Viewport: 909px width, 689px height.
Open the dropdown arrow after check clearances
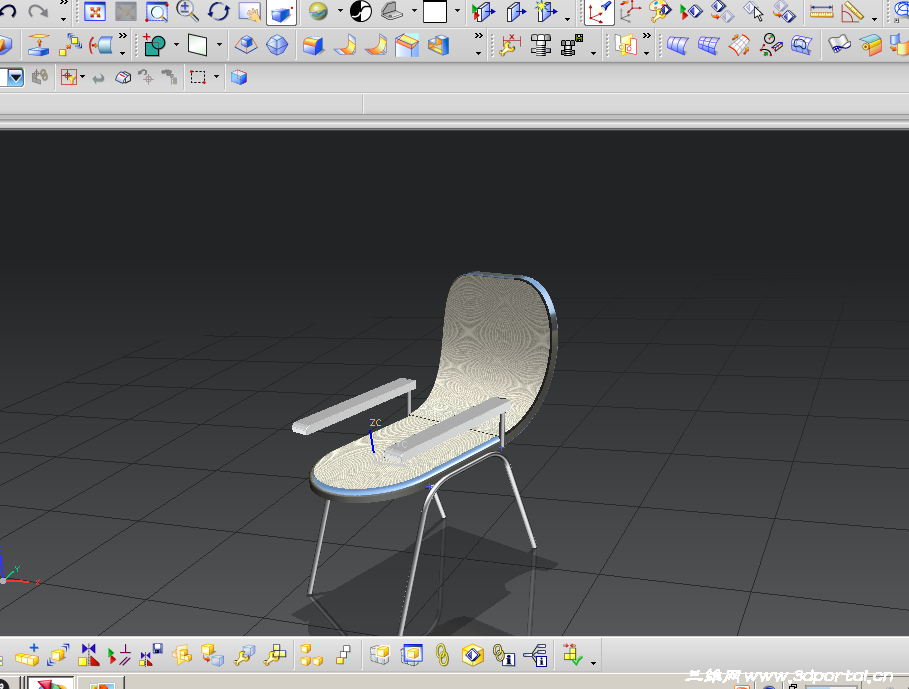coord(593,662)
